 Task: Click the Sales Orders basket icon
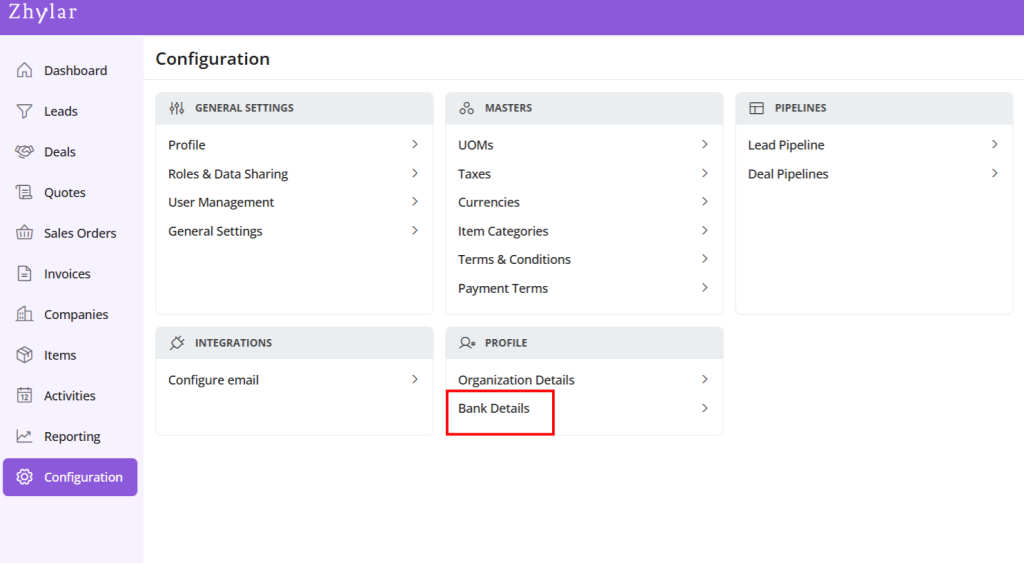coord(25,233)
